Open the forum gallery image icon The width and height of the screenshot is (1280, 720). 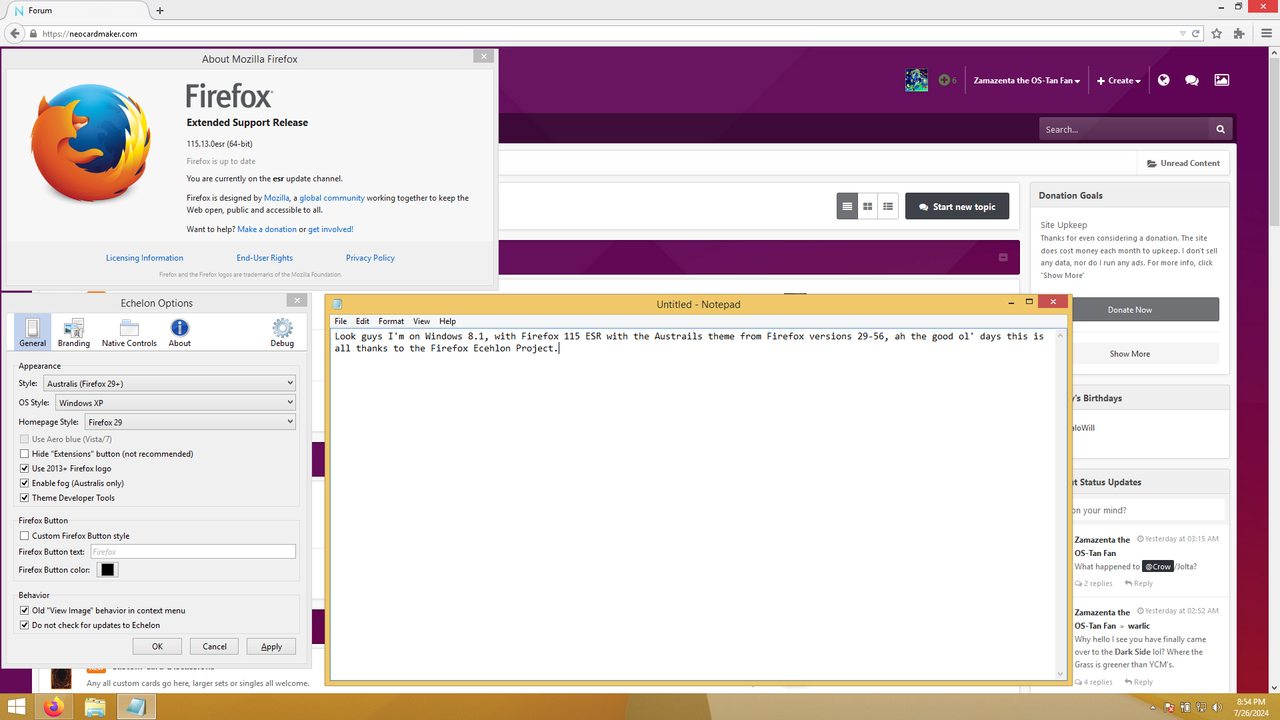click(x=1221, y=79)
